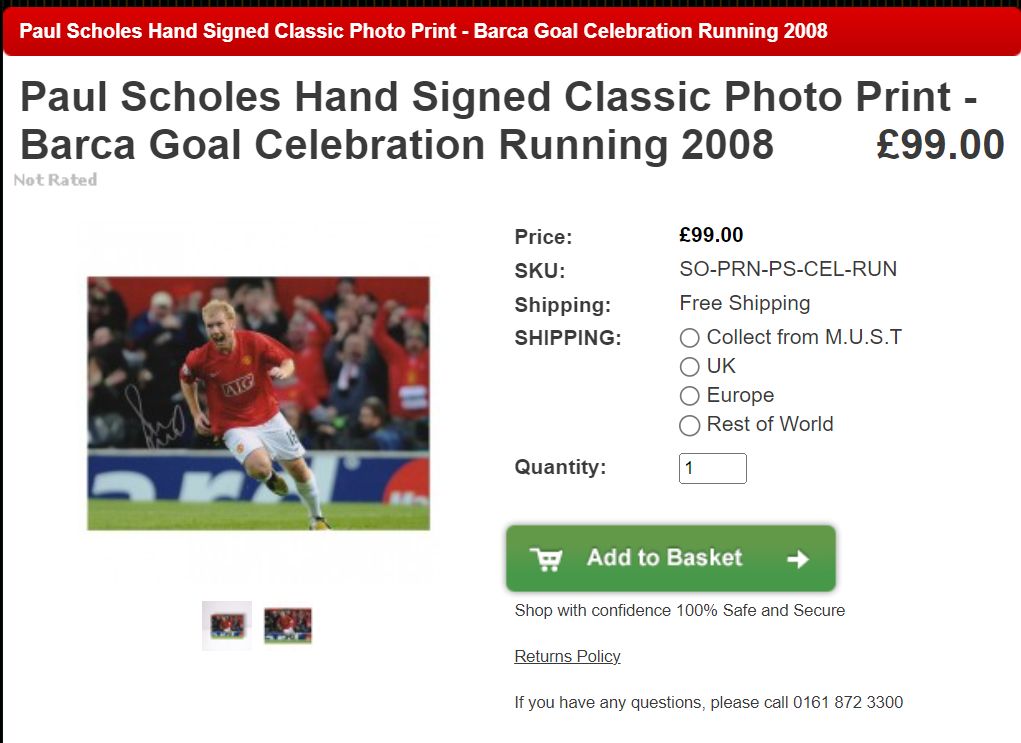View the second product thumbnail
The height and width of the screenshot is (743, 1021).
click(x=288, y=626)
